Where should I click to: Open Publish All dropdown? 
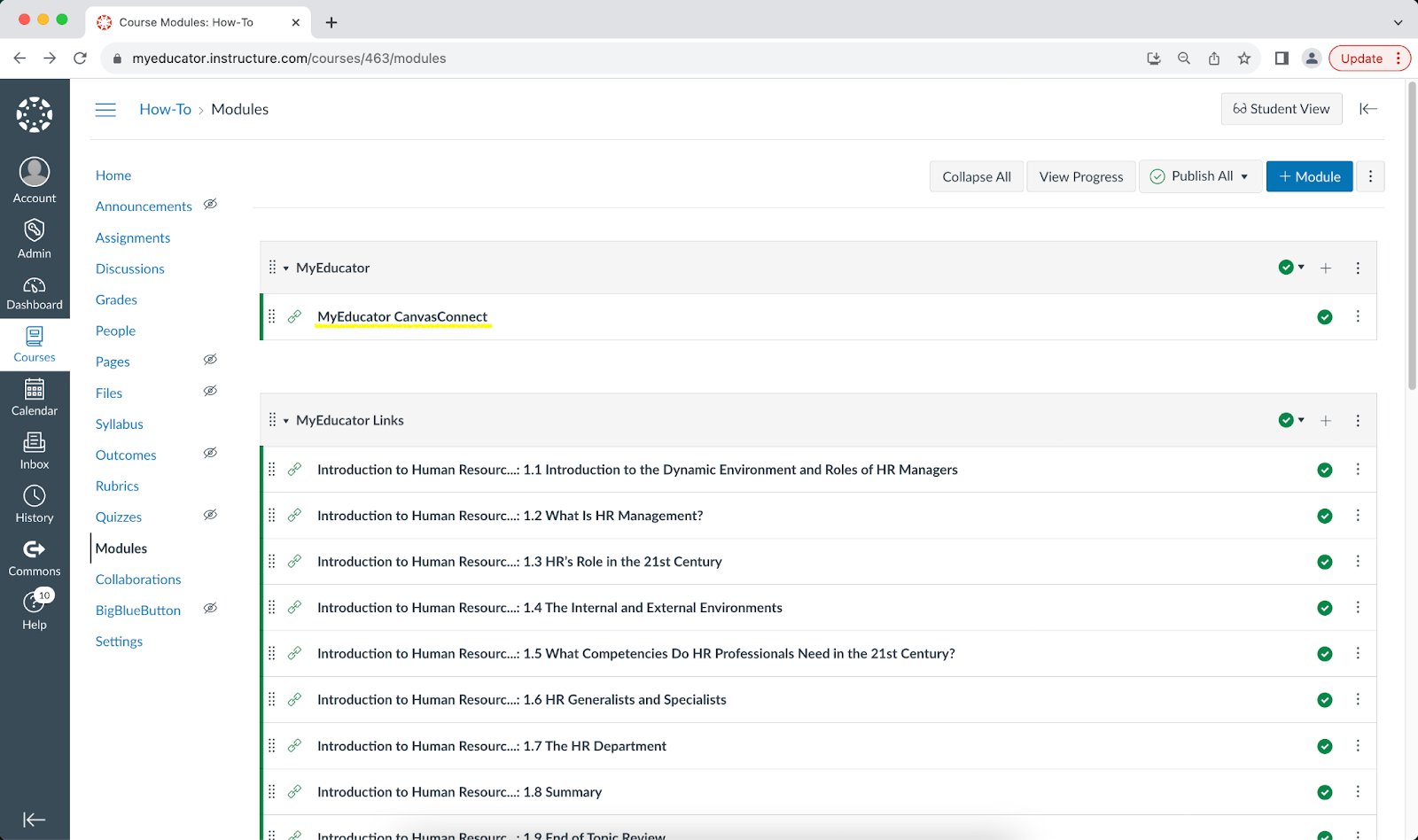(1200, 176)
